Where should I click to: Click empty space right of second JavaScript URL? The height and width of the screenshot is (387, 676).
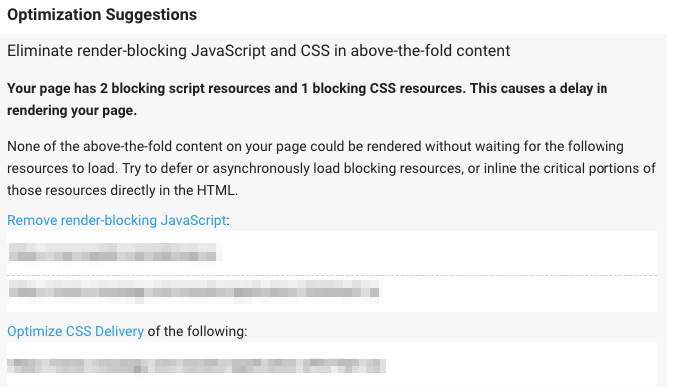[x=517, y=292]
